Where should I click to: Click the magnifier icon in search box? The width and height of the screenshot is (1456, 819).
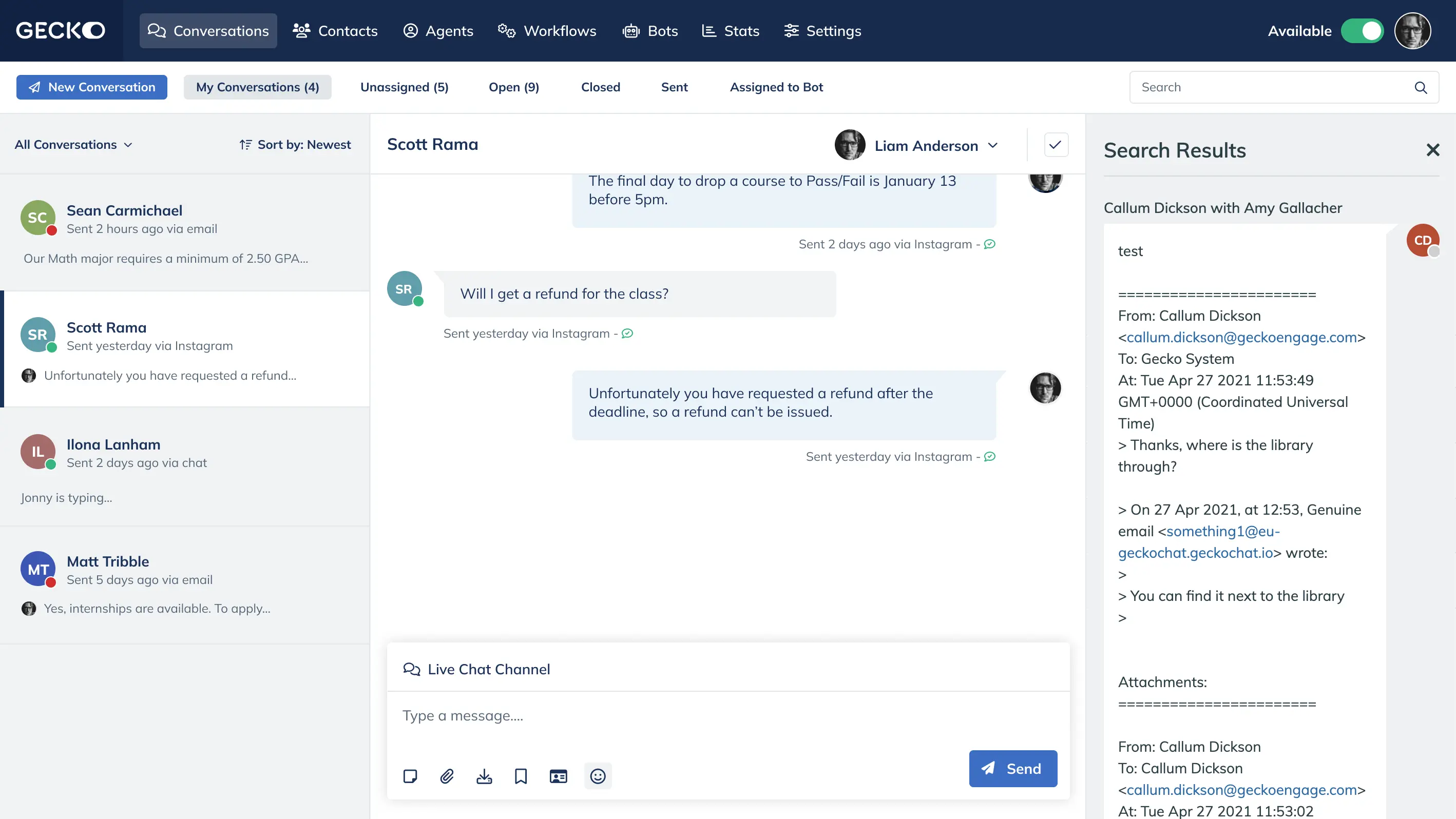pyautogui.click(x=1421, y=88)
